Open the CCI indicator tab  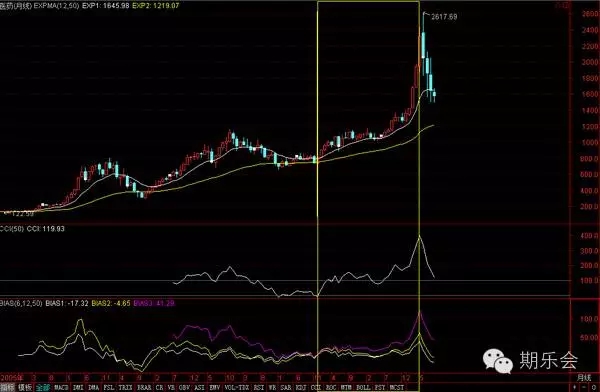pyautogui.click(x=316, y=387)
